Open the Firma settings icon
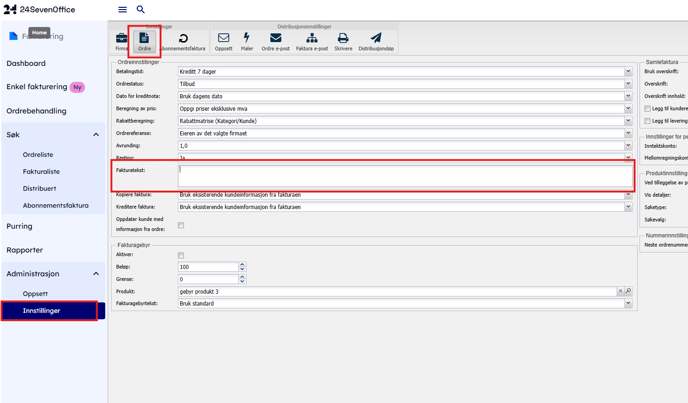 (121, 41)
